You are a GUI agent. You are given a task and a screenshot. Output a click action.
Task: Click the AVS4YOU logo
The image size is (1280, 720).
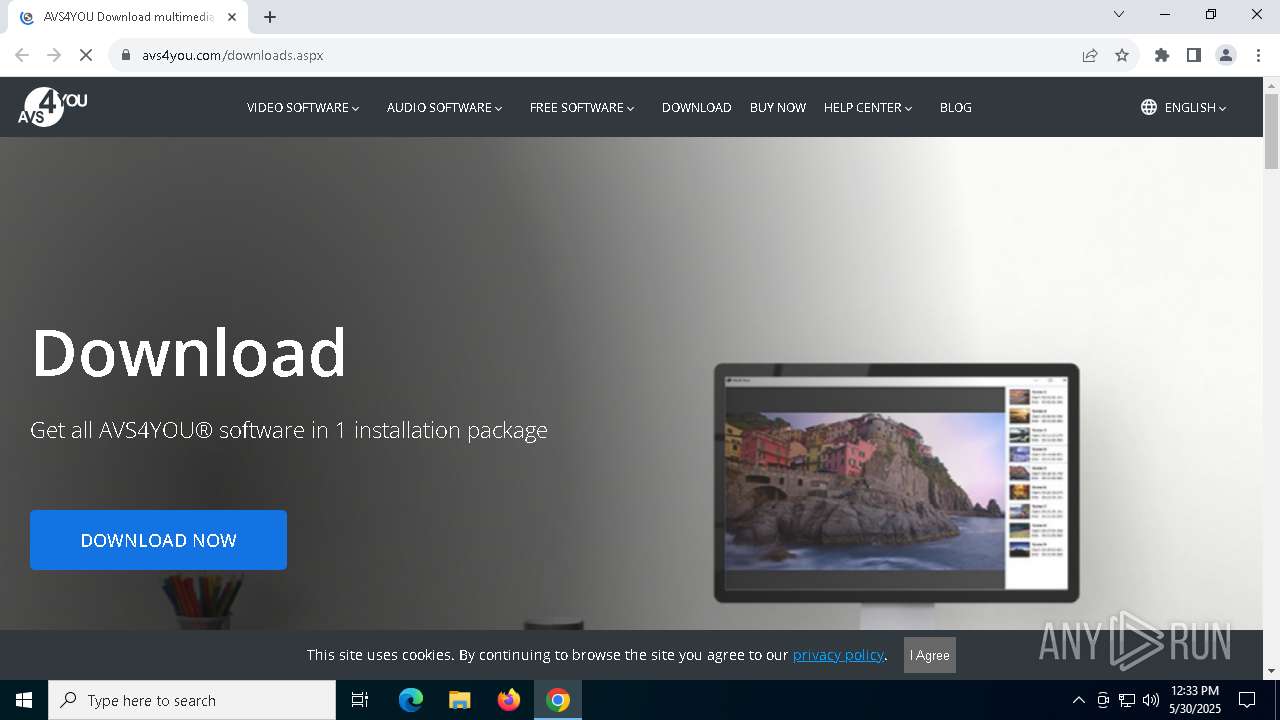pos(53,107)
